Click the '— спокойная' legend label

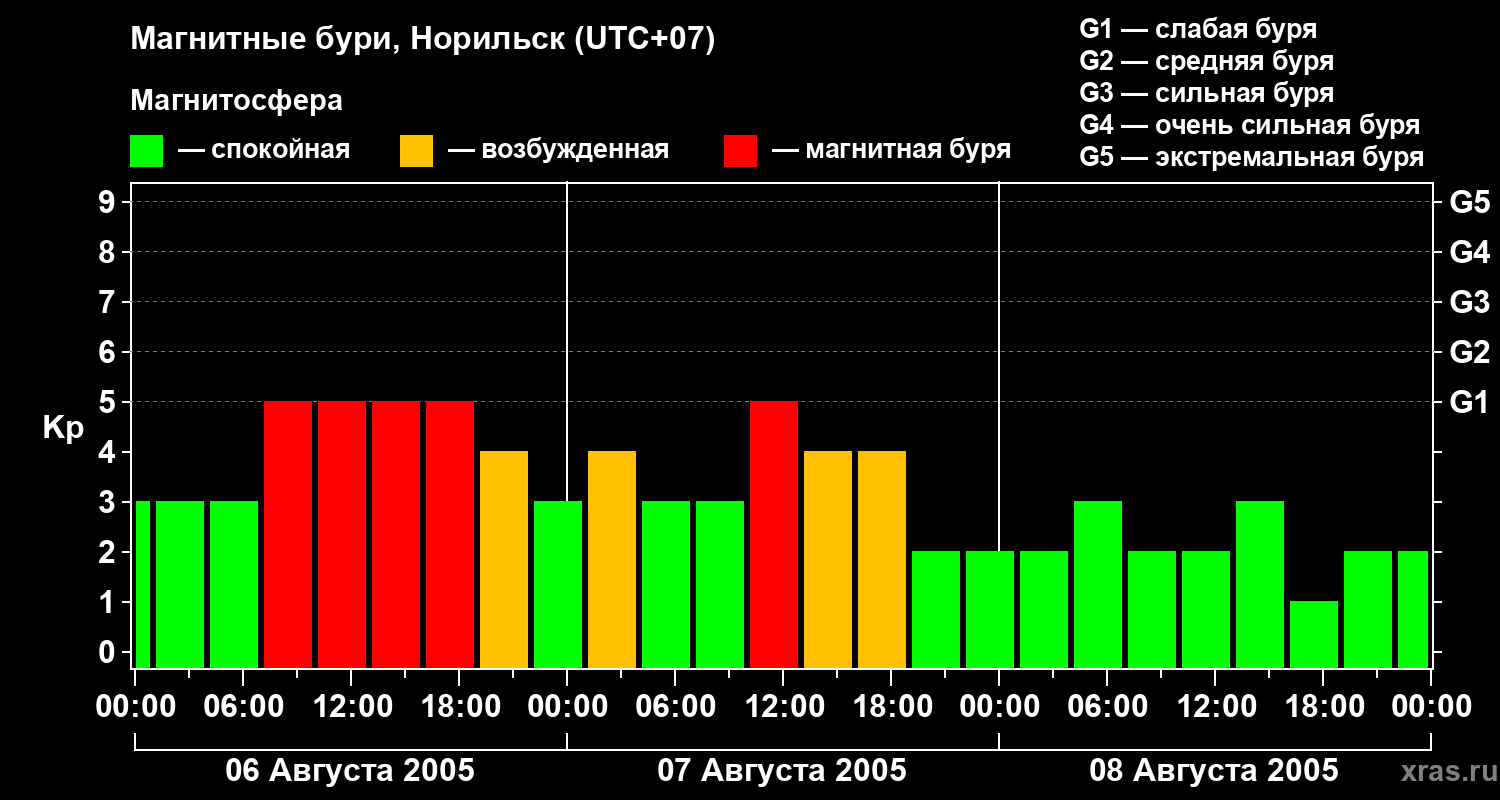[264, 150]
